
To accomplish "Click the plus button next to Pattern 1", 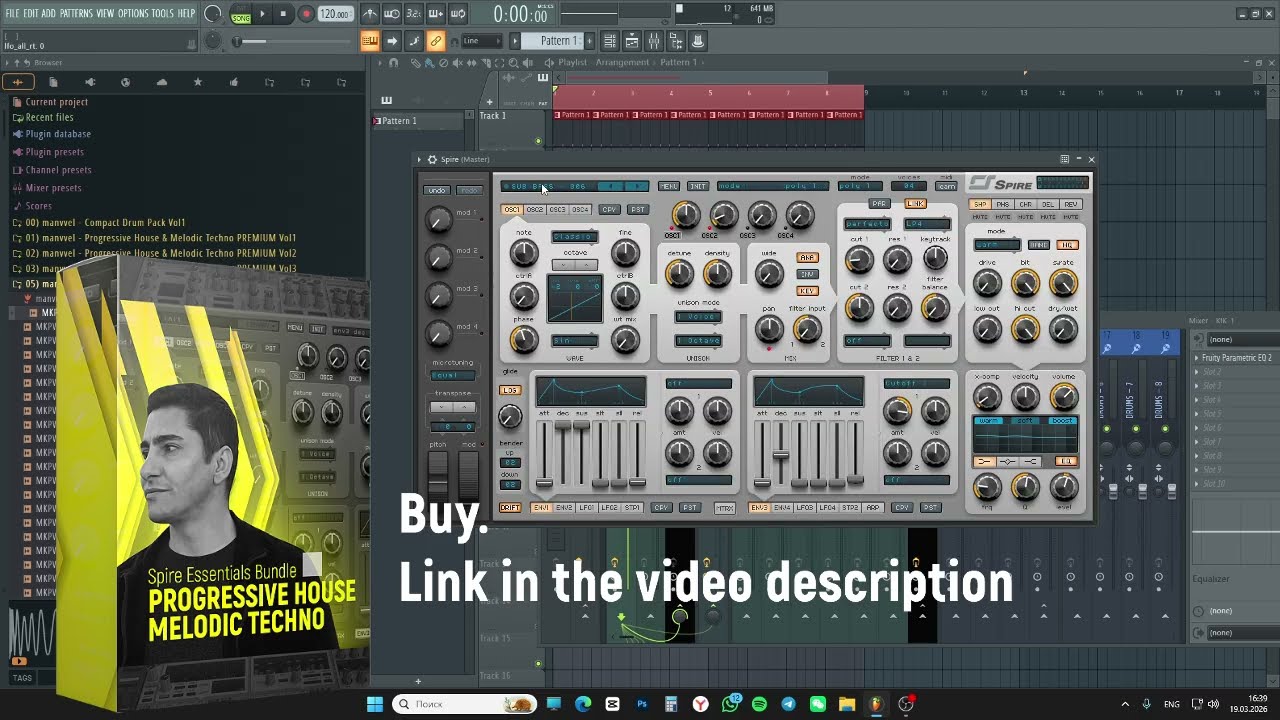I will point(589,41).
